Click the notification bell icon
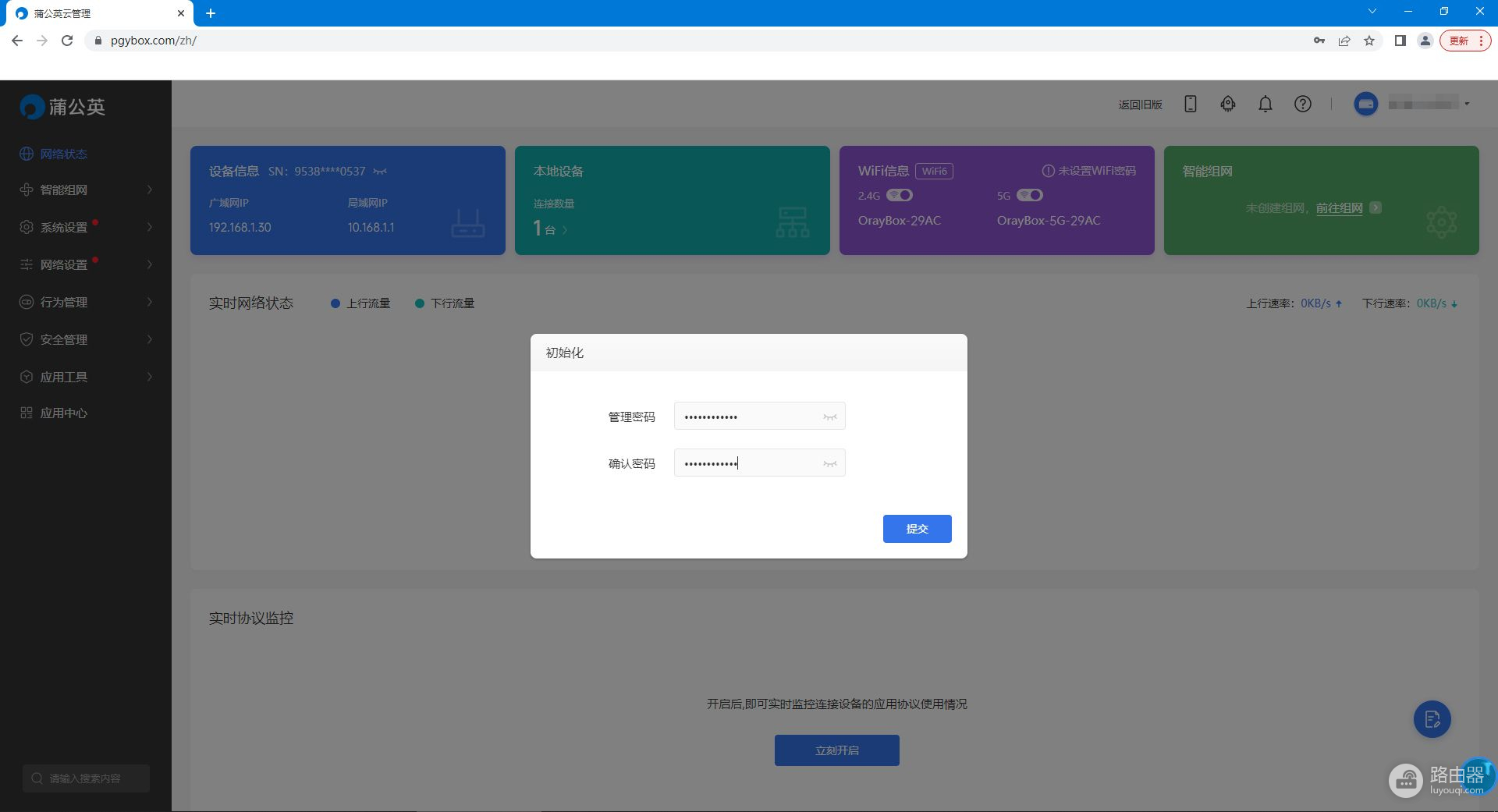The height and width of the screenshot is (812, 1498). coord(1265,104)
